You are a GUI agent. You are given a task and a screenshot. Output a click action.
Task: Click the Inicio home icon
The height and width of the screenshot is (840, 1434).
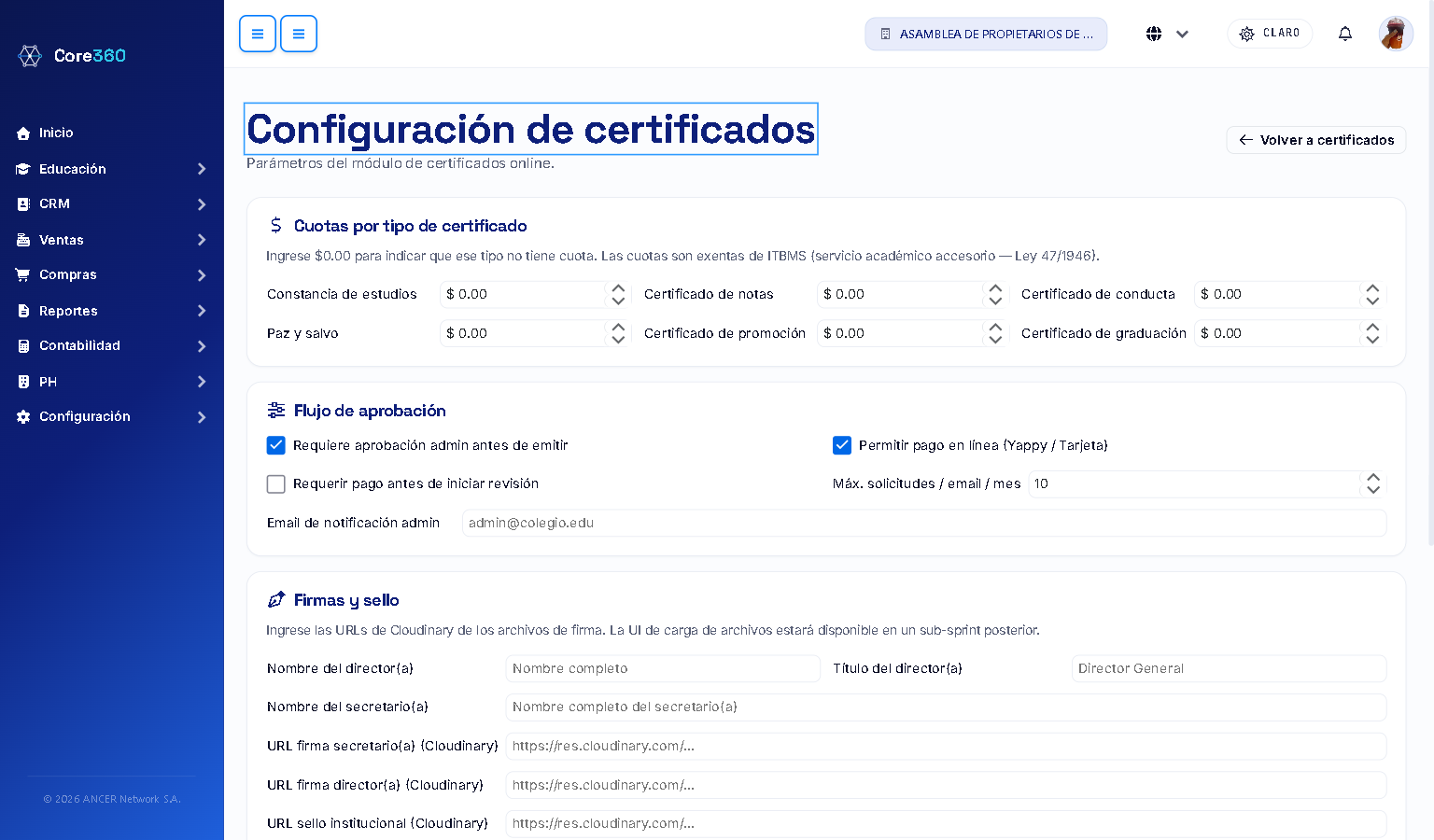click(23, 133)
